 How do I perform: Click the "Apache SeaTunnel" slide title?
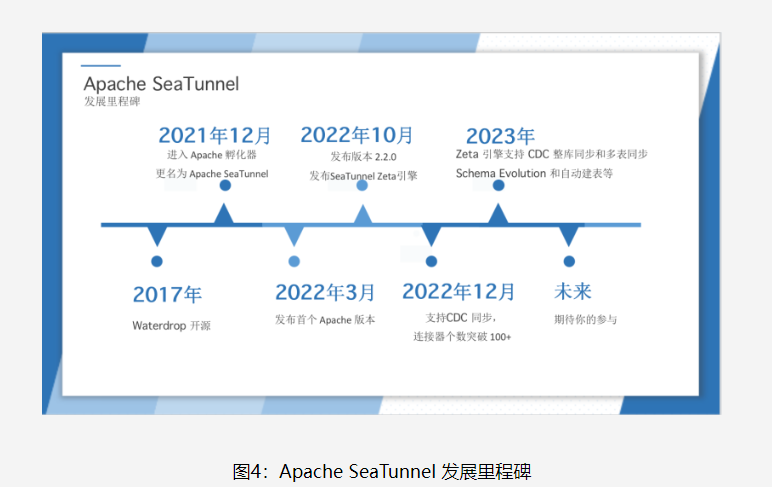pos(161,84)
